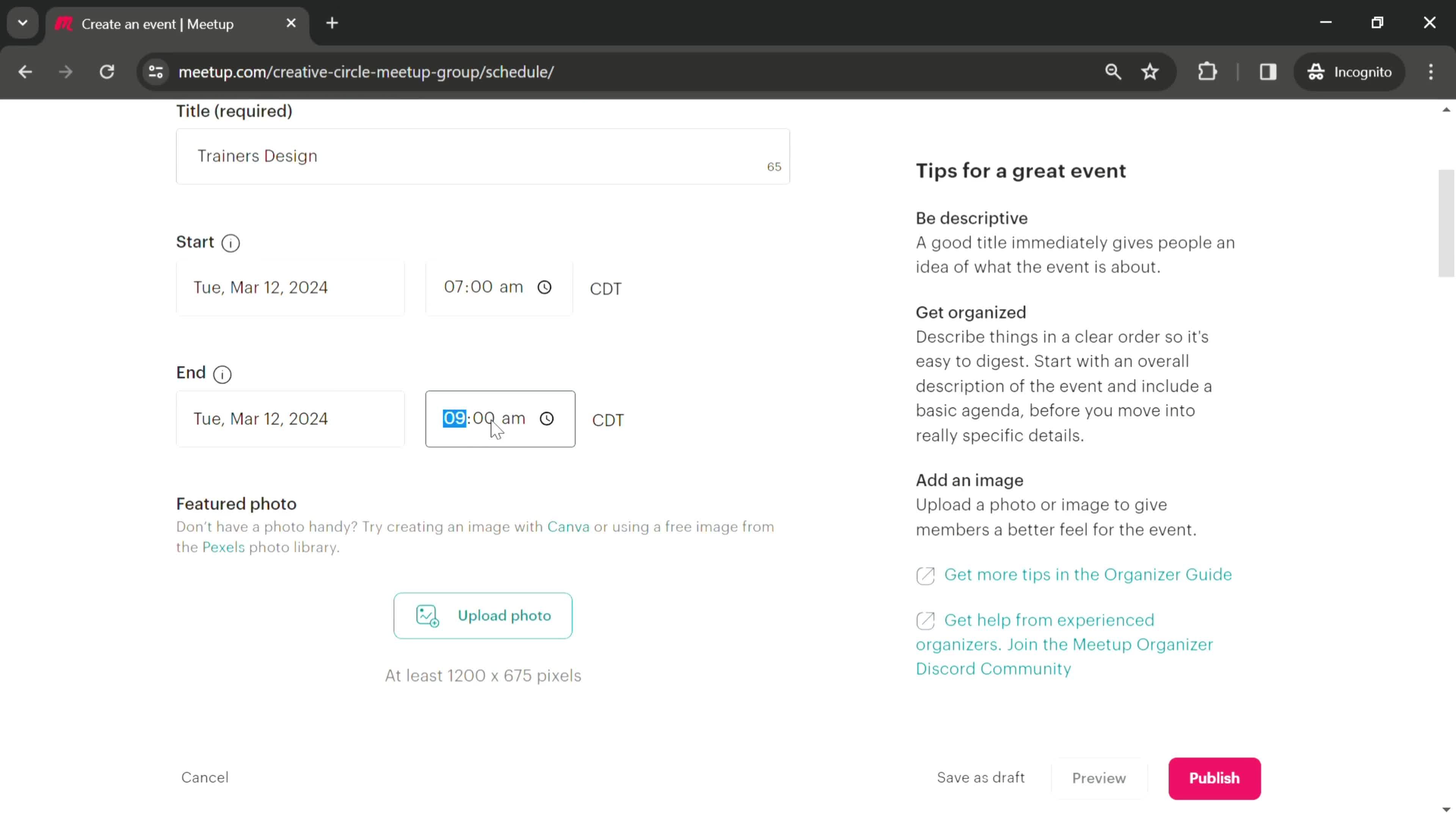The width and height of the screenshot is (1456, 819).
Task: Click the Start date info tooltip icon
Action: click(x=231, y=243)
